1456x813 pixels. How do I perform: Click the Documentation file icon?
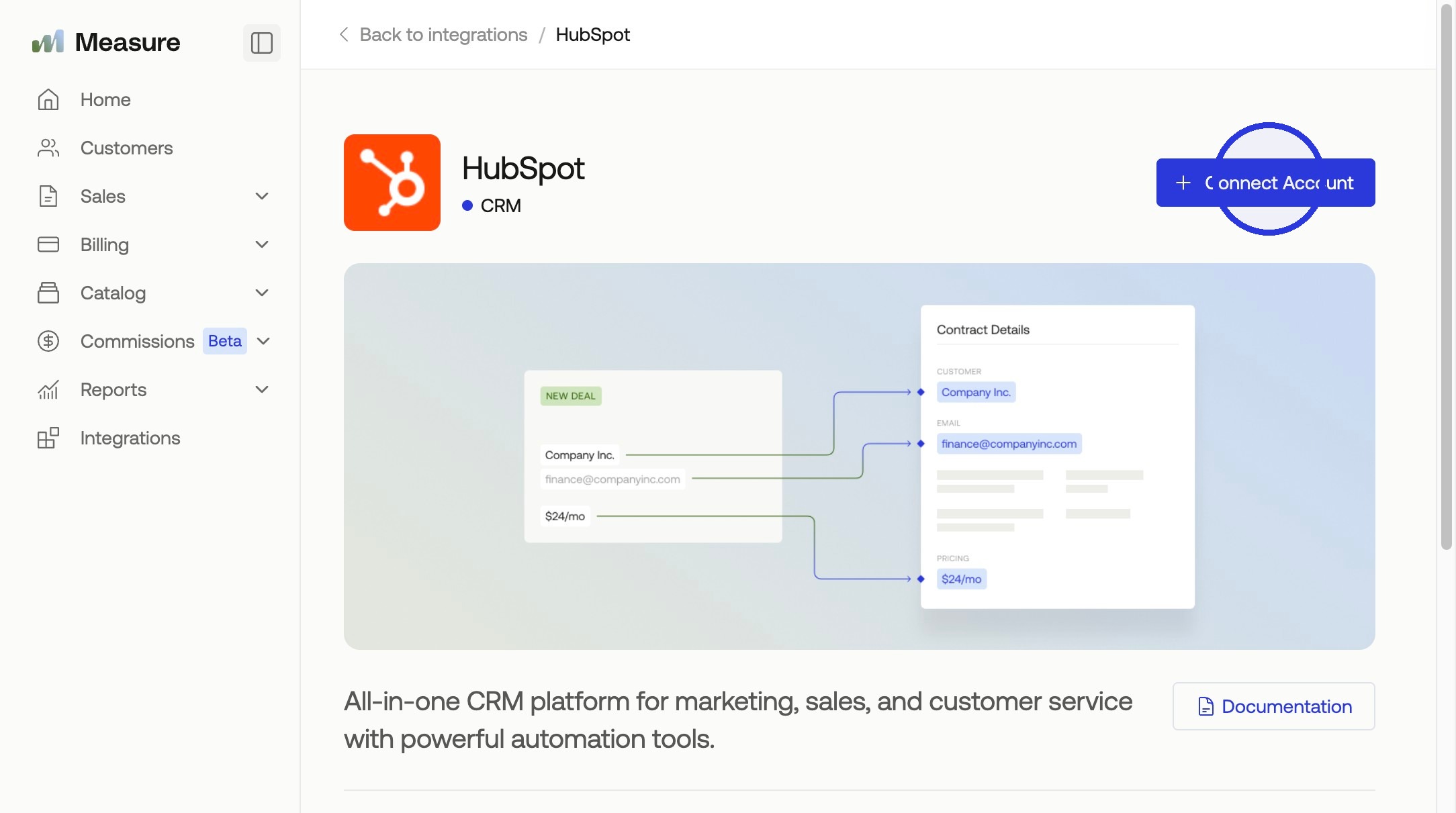1206,706
